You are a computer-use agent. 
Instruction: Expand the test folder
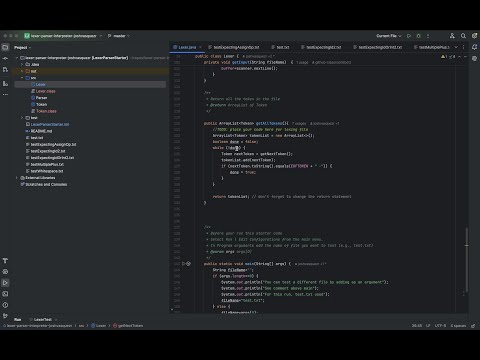[x=22, y=118]
